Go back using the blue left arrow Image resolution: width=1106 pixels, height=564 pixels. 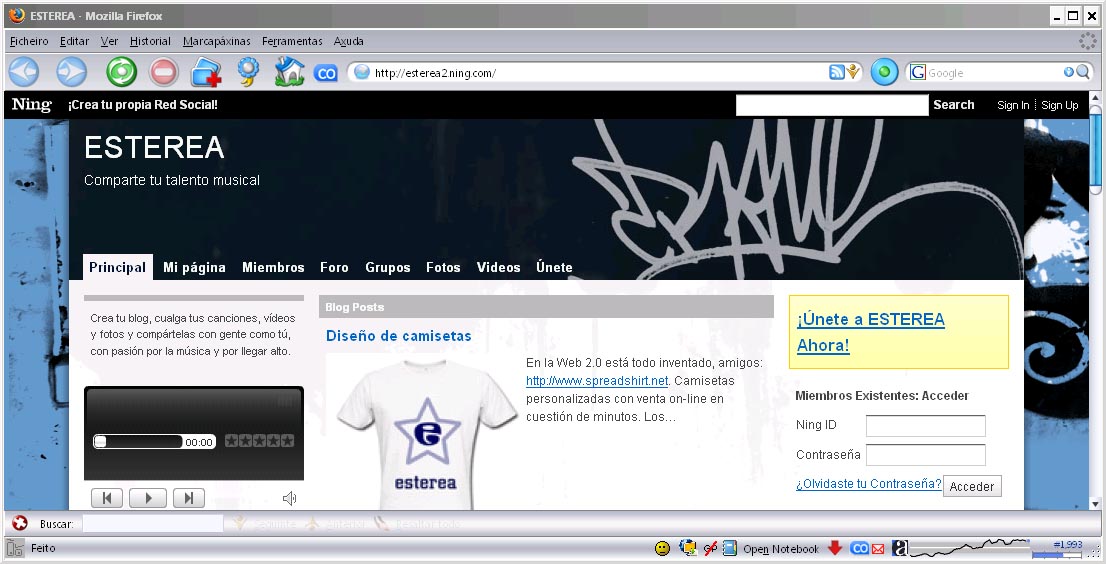click(23, 72)
